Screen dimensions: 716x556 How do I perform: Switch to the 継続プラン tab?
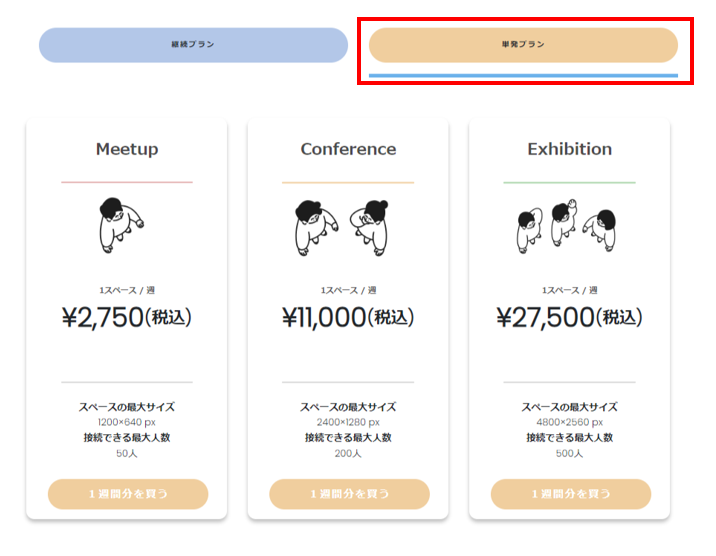pyautogui.click(x=193, y=45)
